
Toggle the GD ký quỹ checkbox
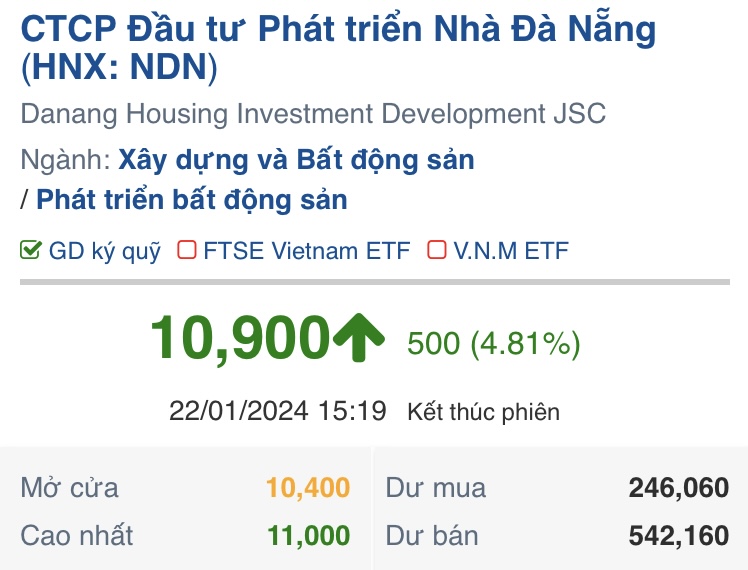click(x=31, y=250)
